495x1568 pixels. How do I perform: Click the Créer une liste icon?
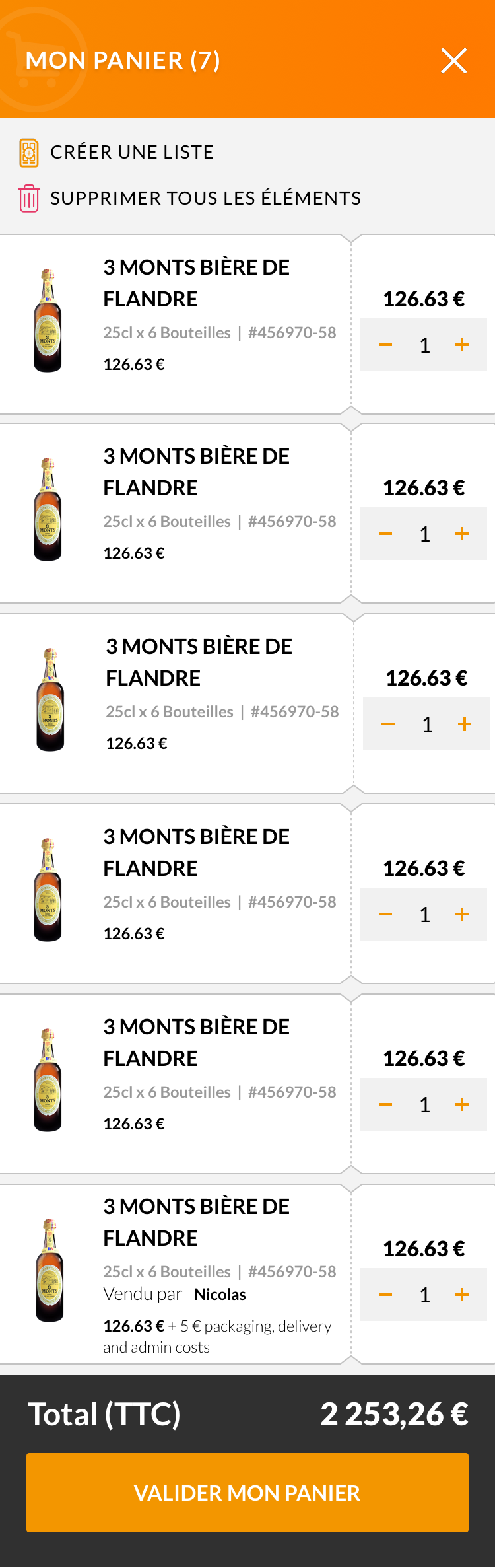(28, 153)
